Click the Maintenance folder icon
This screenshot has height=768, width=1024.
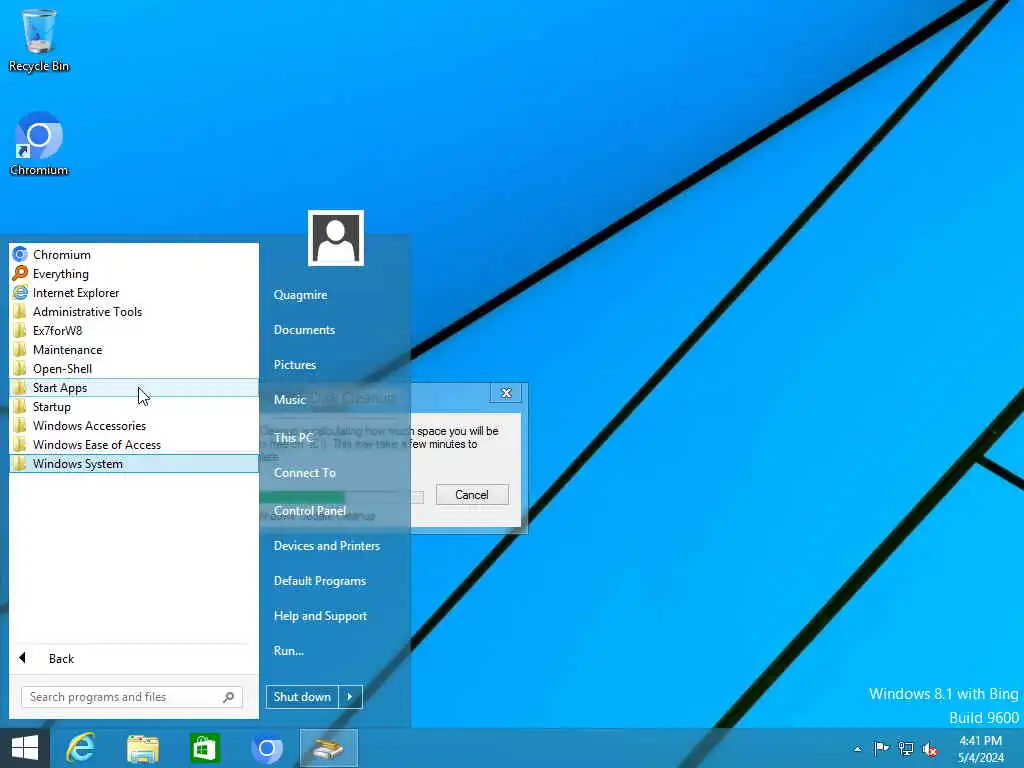point(20,349)
